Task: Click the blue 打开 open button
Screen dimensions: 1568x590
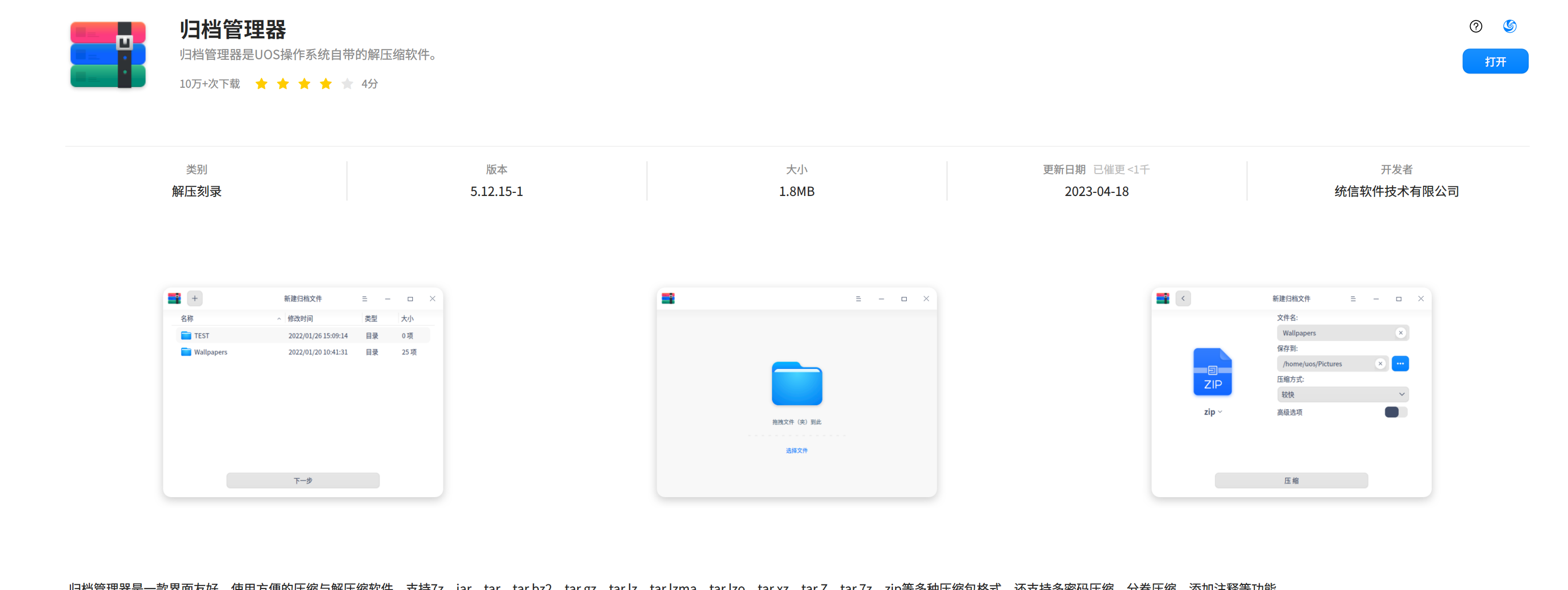Action: [x=1495, y=61]
